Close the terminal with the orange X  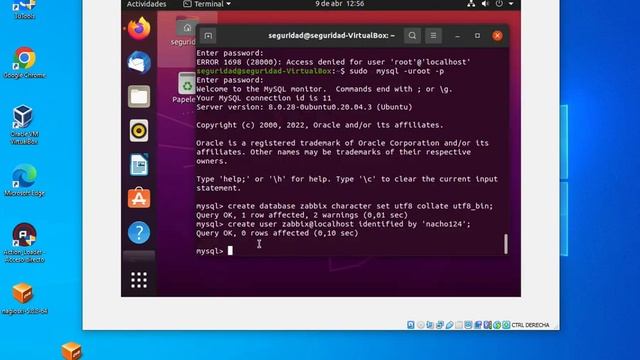pyautogui.click(x=497, y=36)
